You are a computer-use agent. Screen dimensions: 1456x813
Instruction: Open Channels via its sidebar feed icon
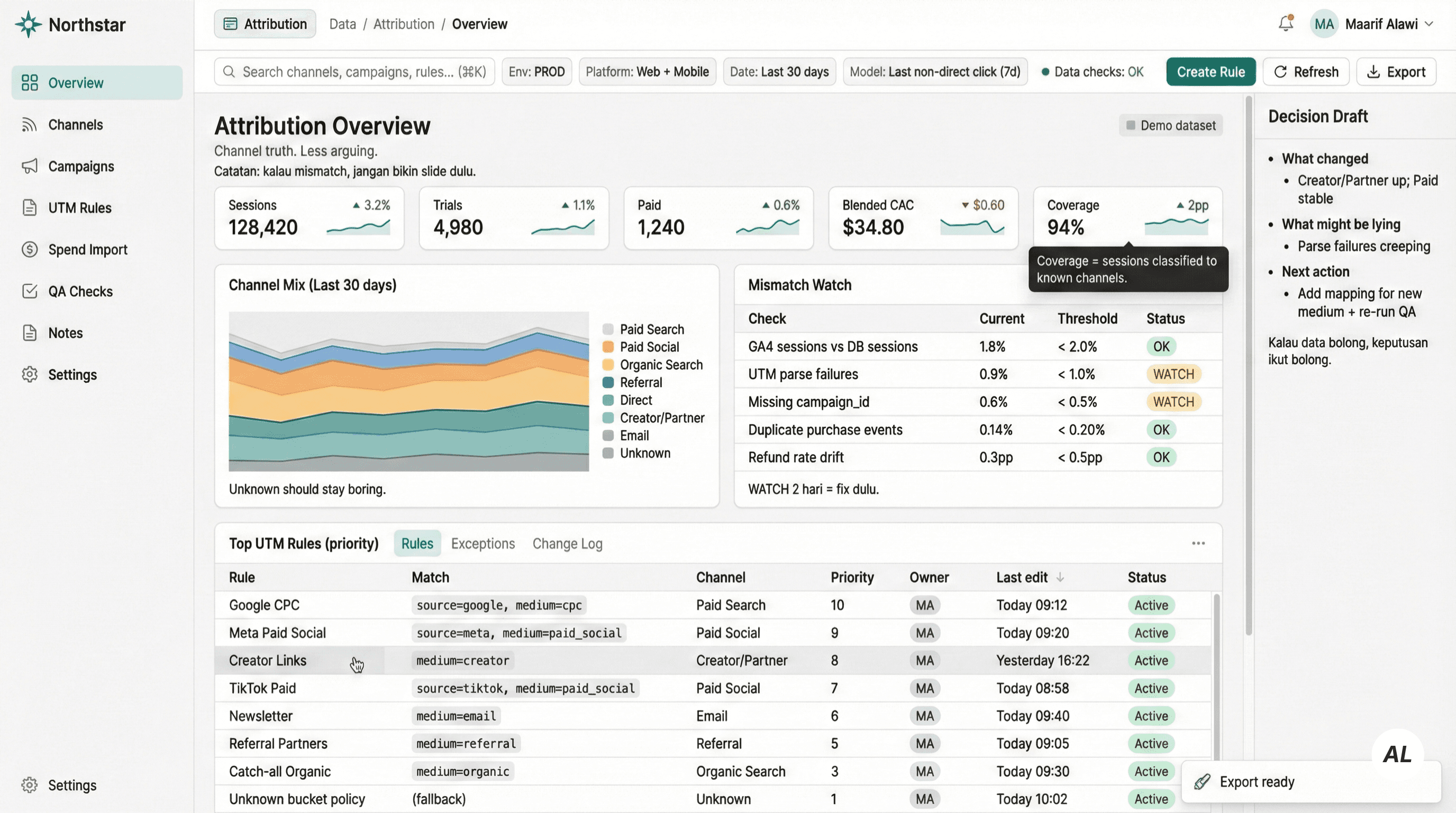tap(30, 124)
